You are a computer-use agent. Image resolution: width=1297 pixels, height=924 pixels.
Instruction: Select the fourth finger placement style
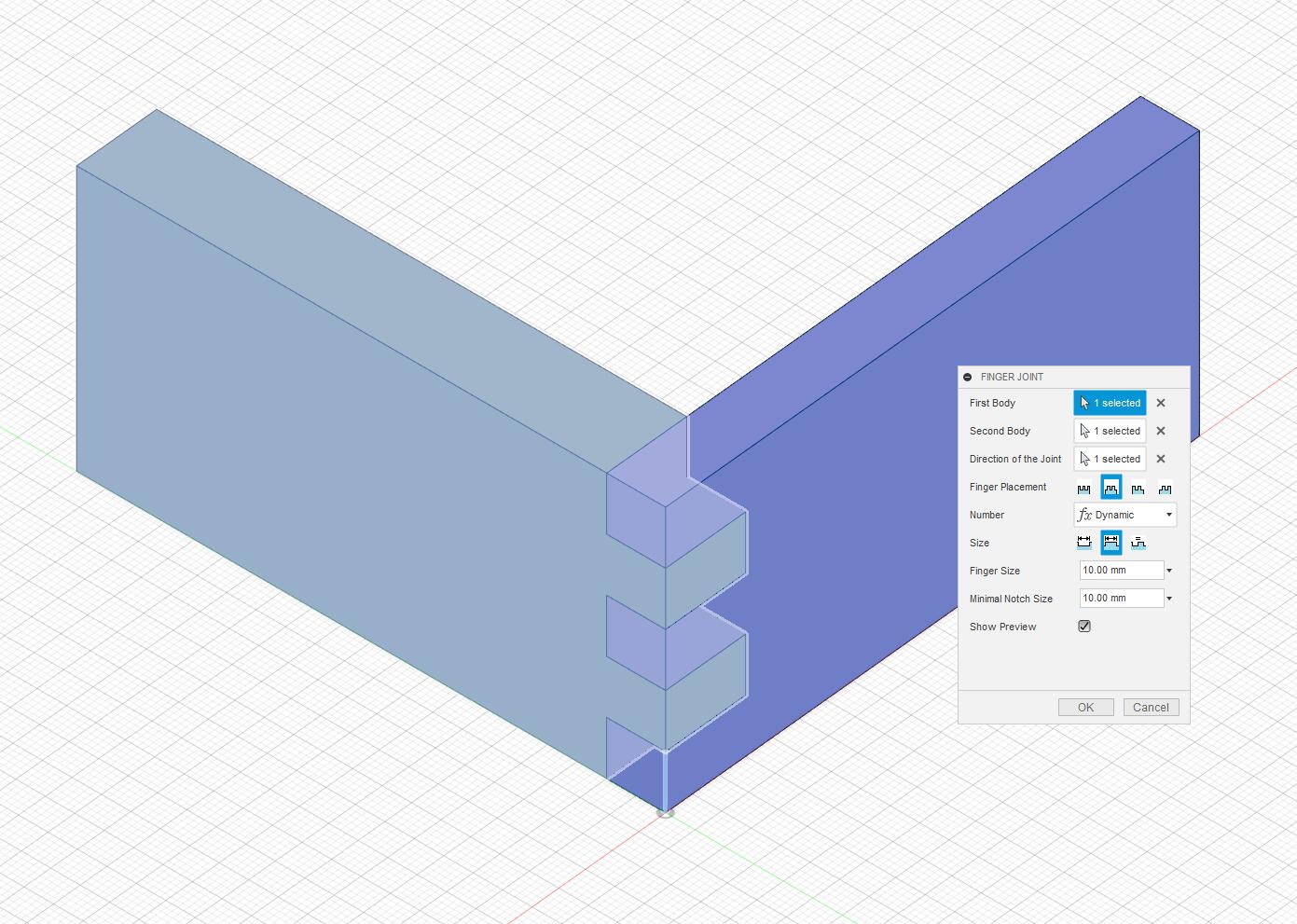(x=1165, y=487)
